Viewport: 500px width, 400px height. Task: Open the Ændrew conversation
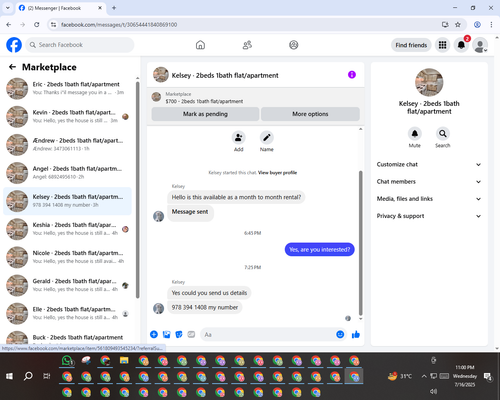(68, 145)
